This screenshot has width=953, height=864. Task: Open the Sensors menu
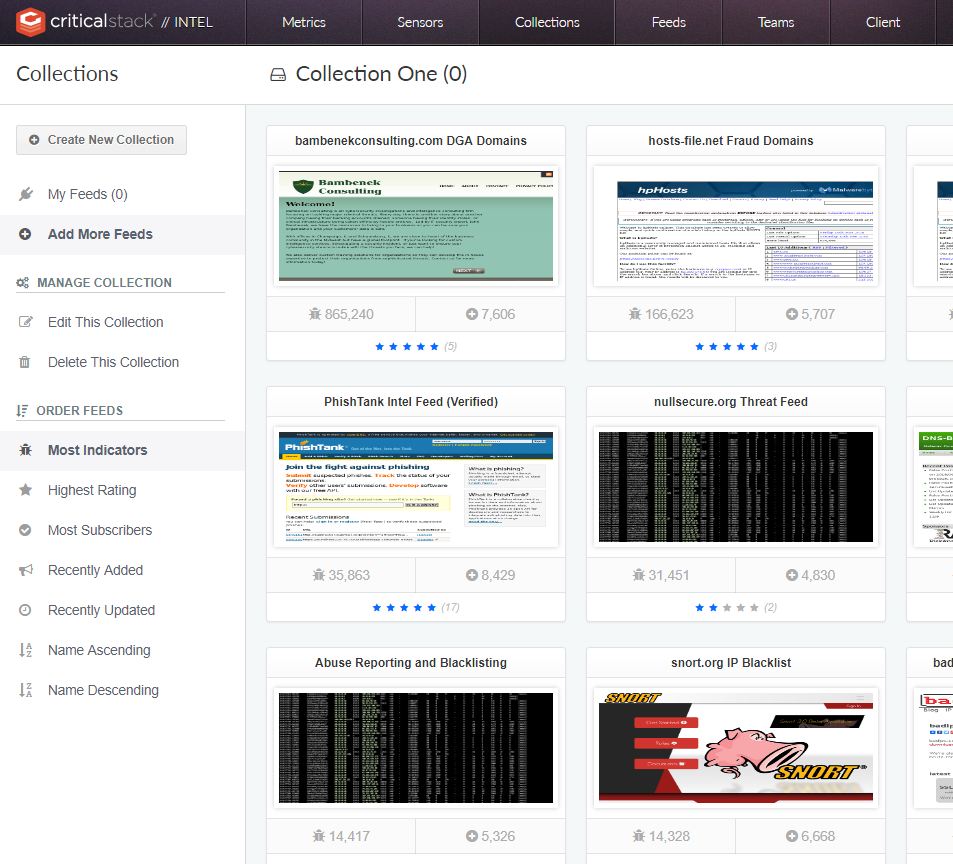coord(420,22)
